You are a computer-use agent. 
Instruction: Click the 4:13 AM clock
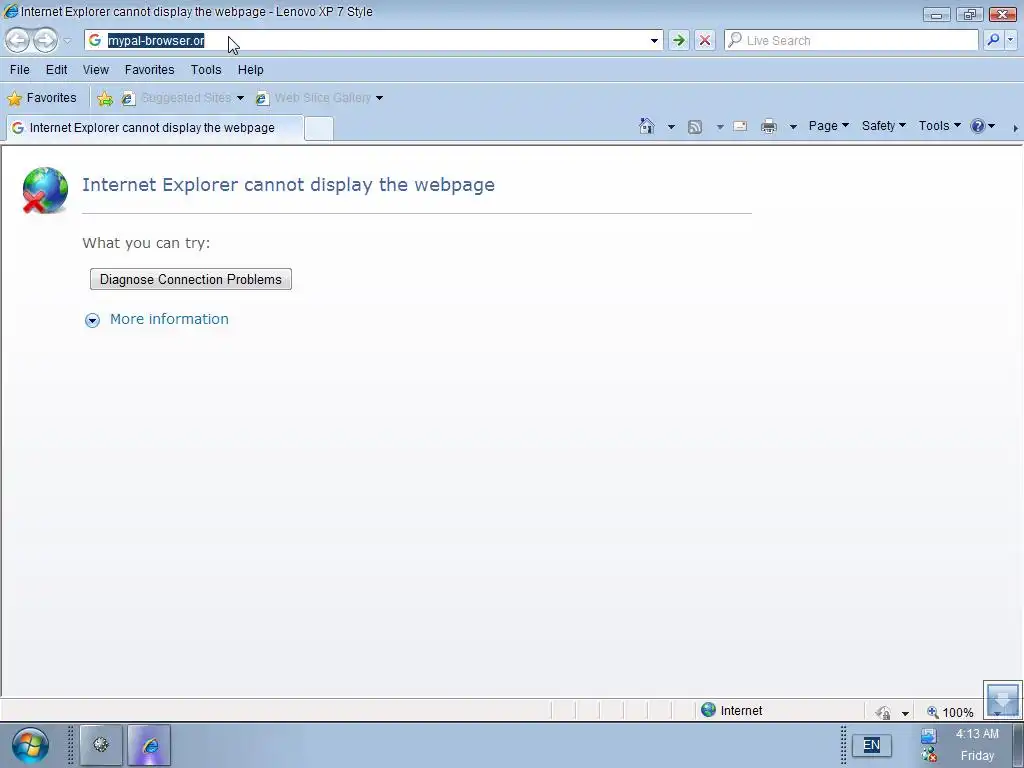978,734
